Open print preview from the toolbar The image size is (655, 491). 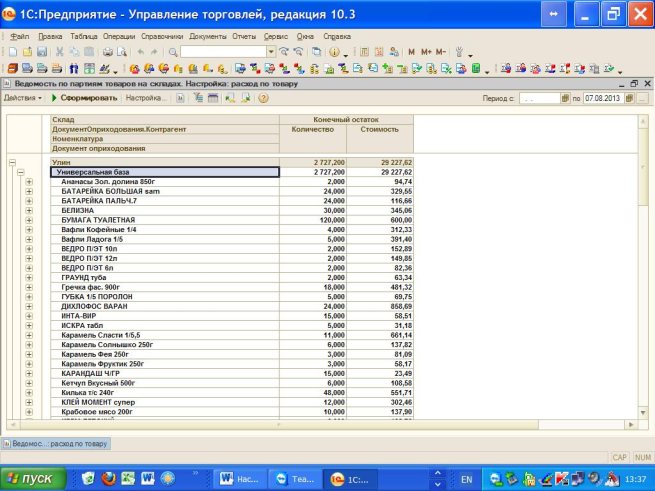coord(122,52)
